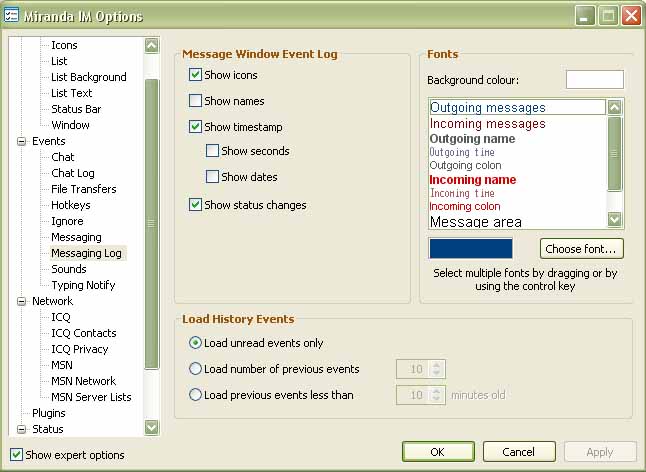
Task: Enable the Show seconds checkbox
Action: coord(212,151)
